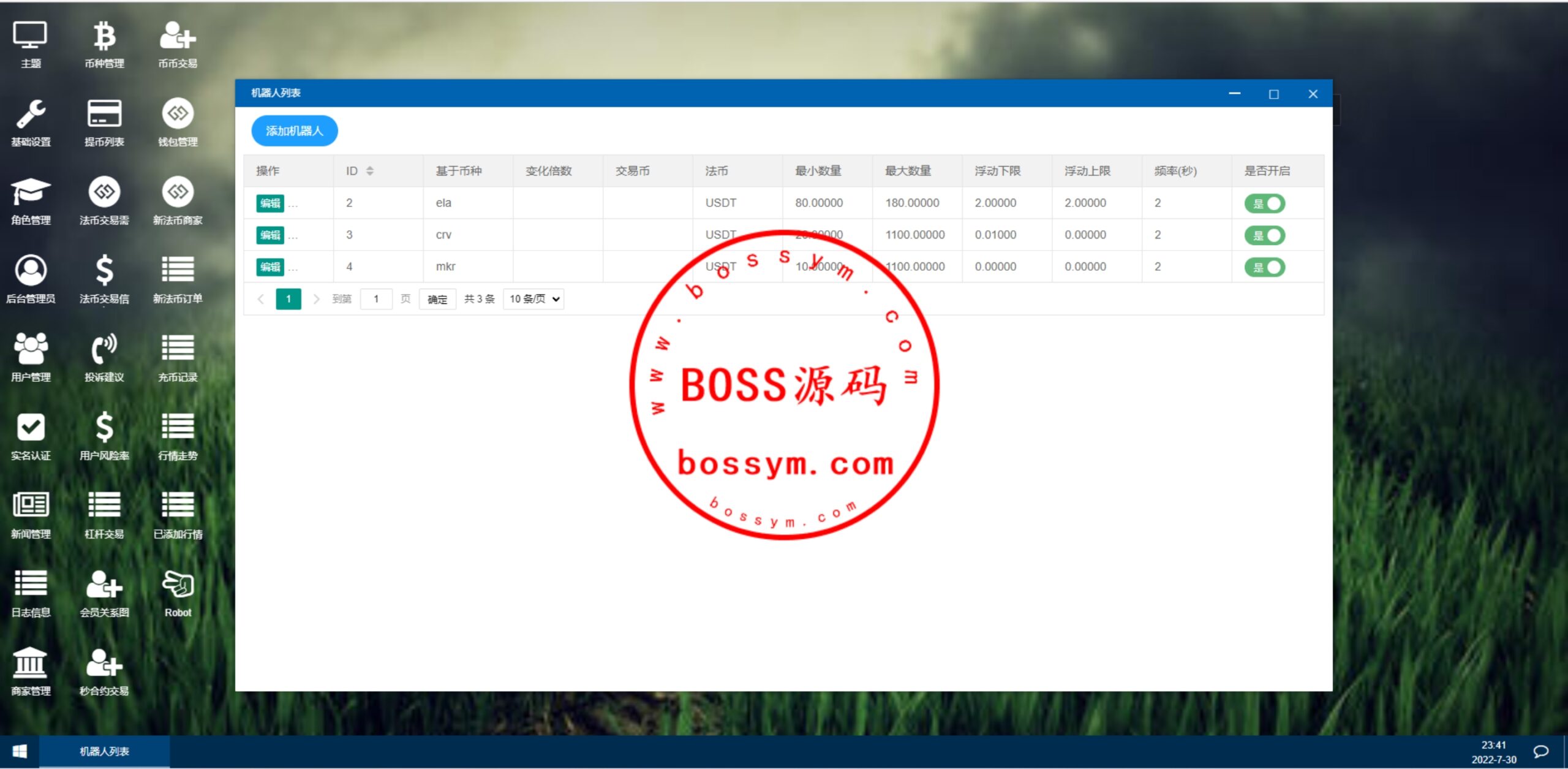Sort table by ID column arrows

(x=370, y=171)
